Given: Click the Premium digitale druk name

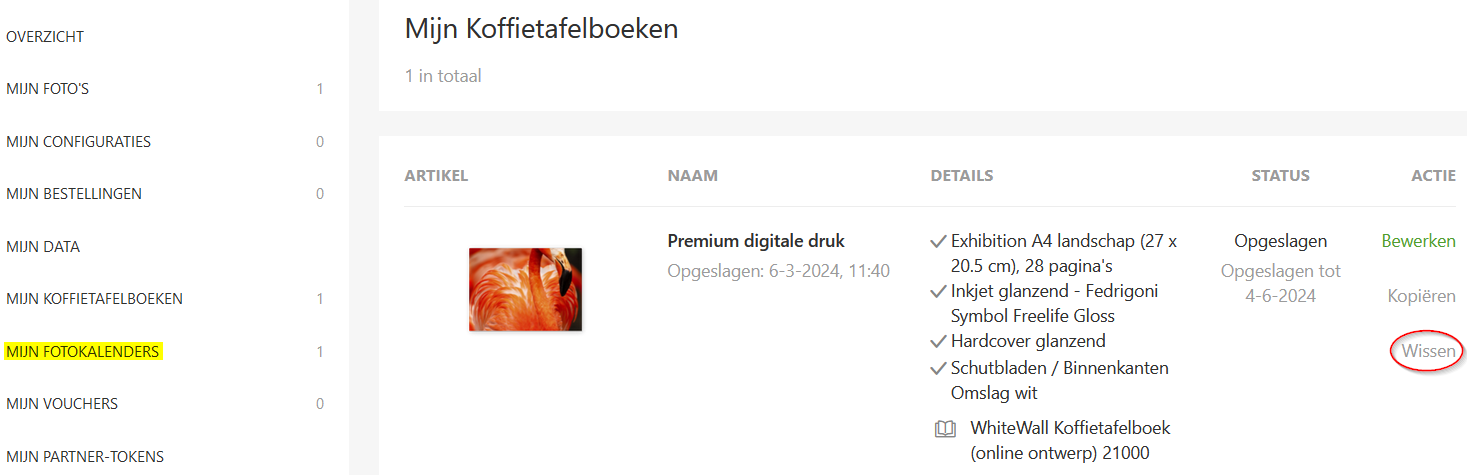Looking at the screenshot, I should coord(756,241).
